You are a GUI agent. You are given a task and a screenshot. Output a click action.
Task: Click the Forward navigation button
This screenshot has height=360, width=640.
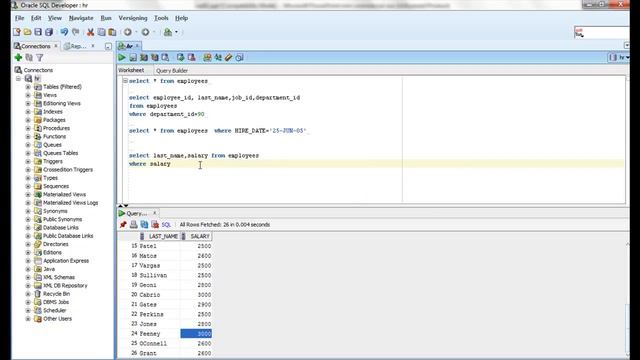[x=145, y=32]
